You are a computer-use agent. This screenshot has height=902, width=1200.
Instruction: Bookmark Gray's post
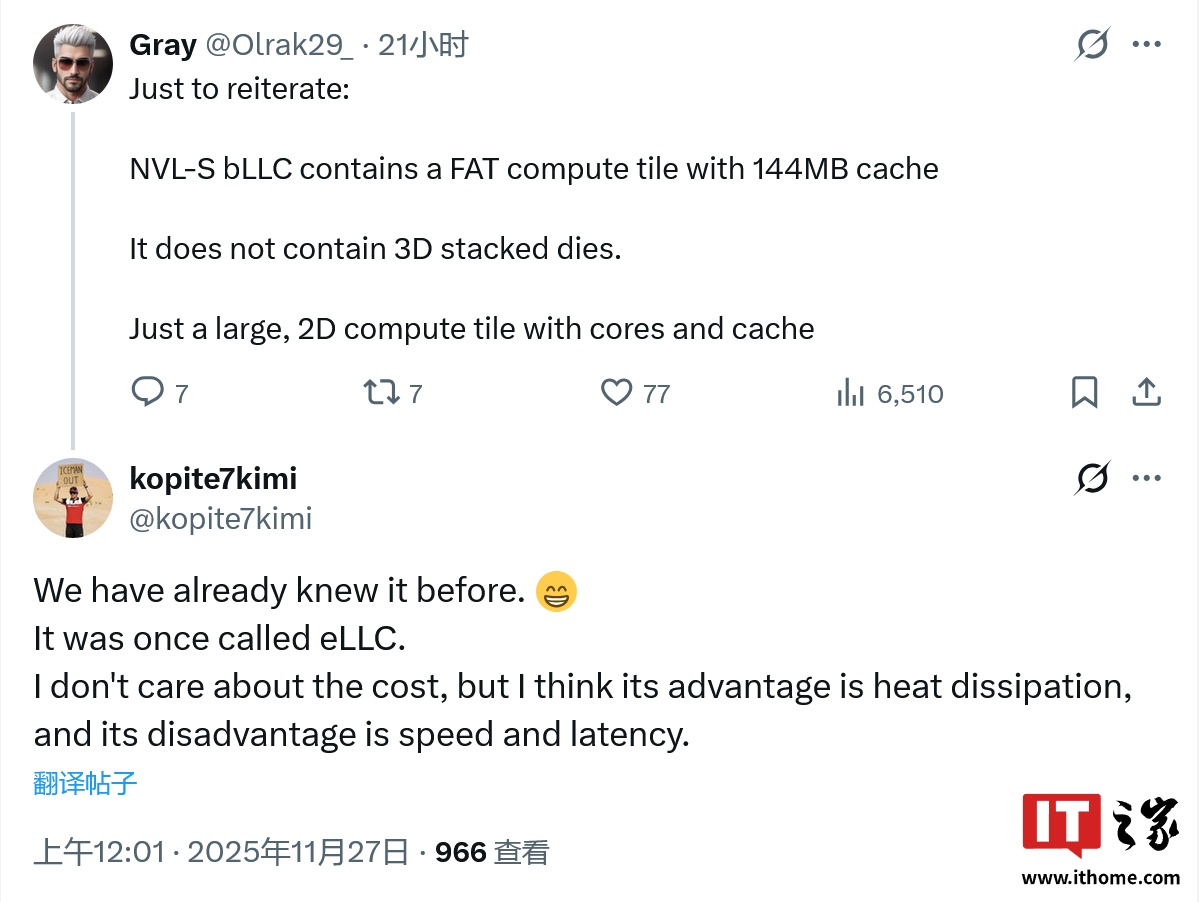point(1084,392)
